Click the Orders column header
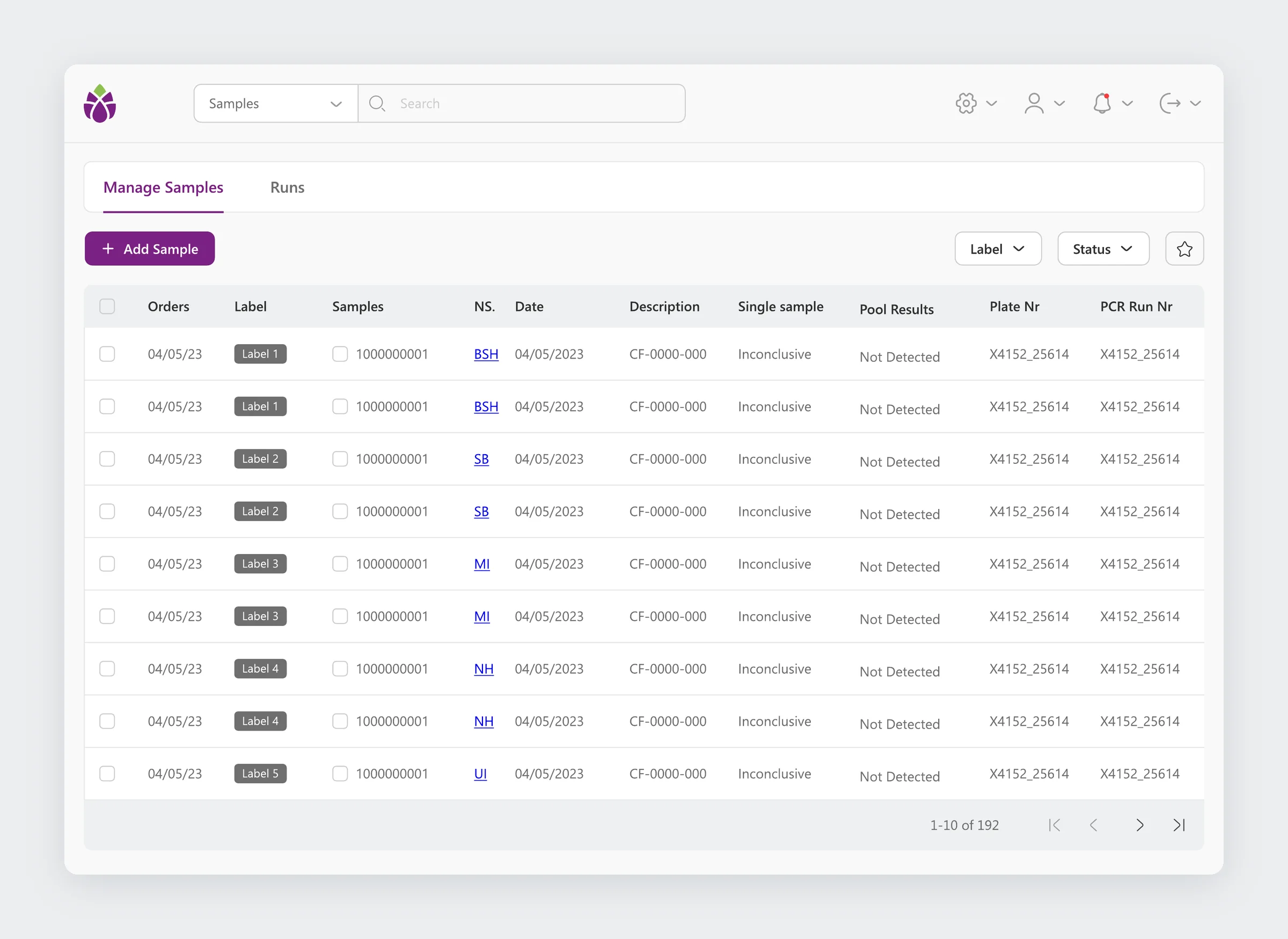Image resolution: width=1288 pixels, height=939 pixels. (168, 307)
